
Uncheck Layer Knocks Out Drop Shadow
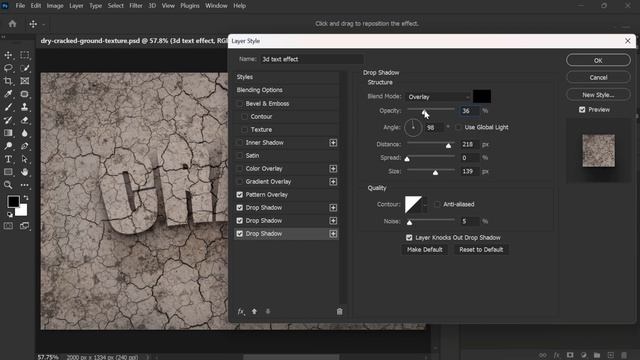tap(409, 238)
